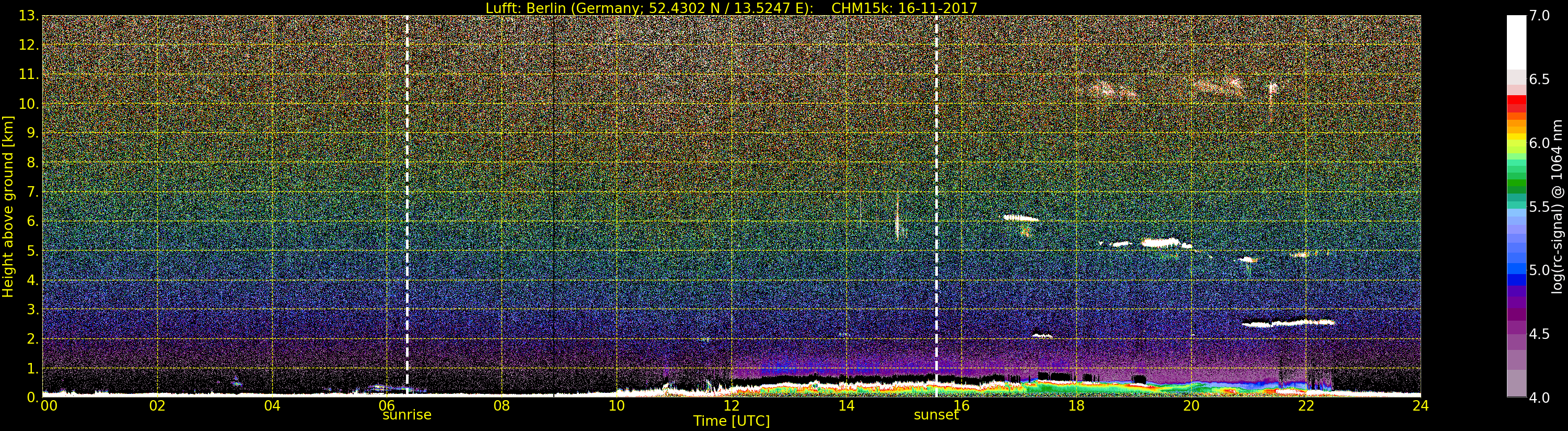Click time axis tick '20'
This screenshot has width=1568, height=431.
pos(1191,405)
